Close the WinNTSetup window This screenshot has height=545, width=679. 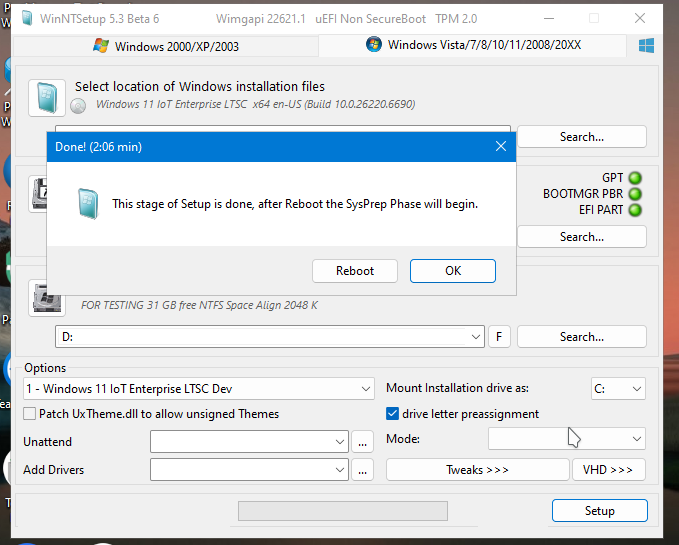pos(640,19)
